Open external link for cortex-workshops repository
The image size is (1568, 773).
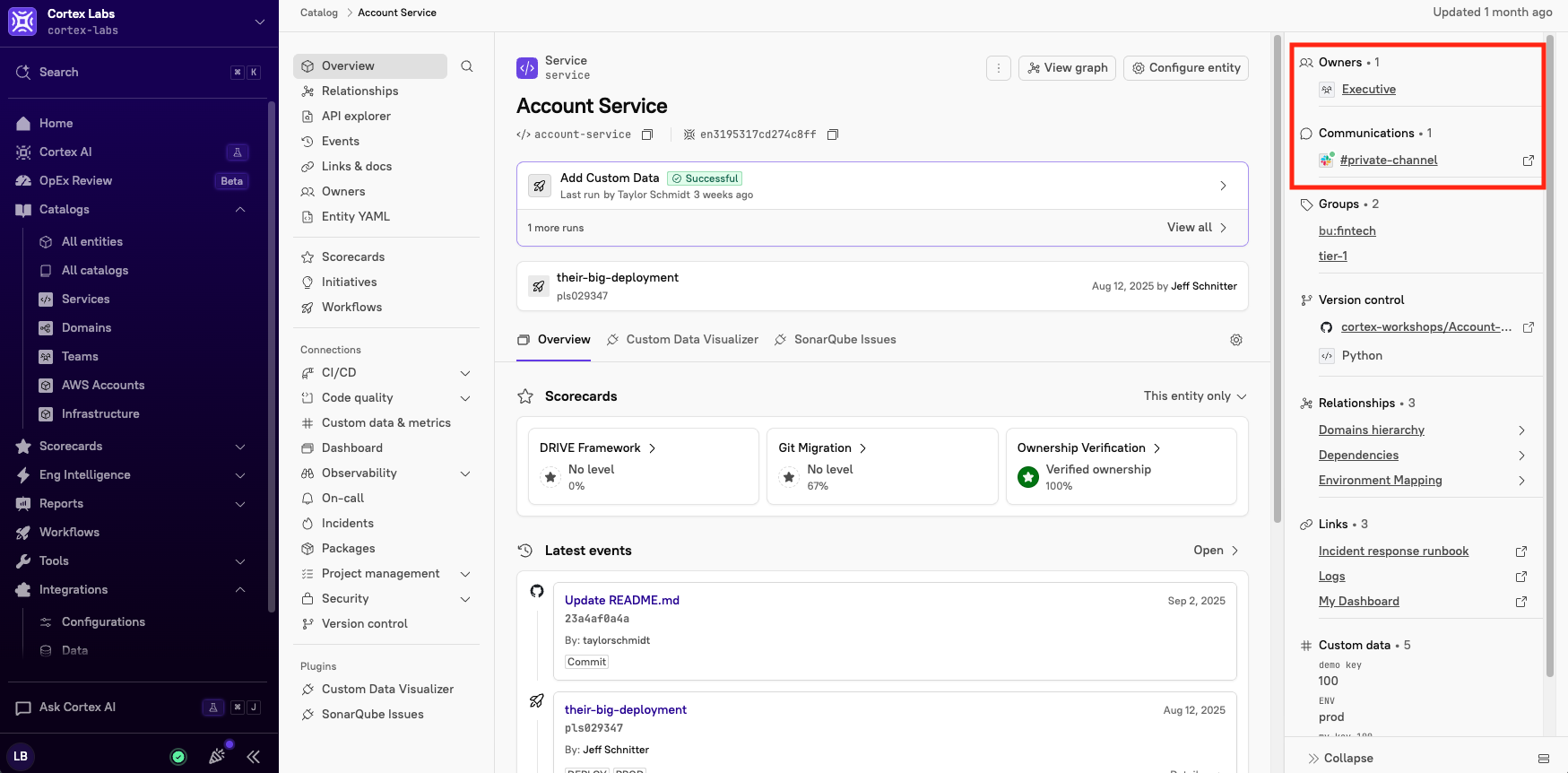coord(1529,327)
